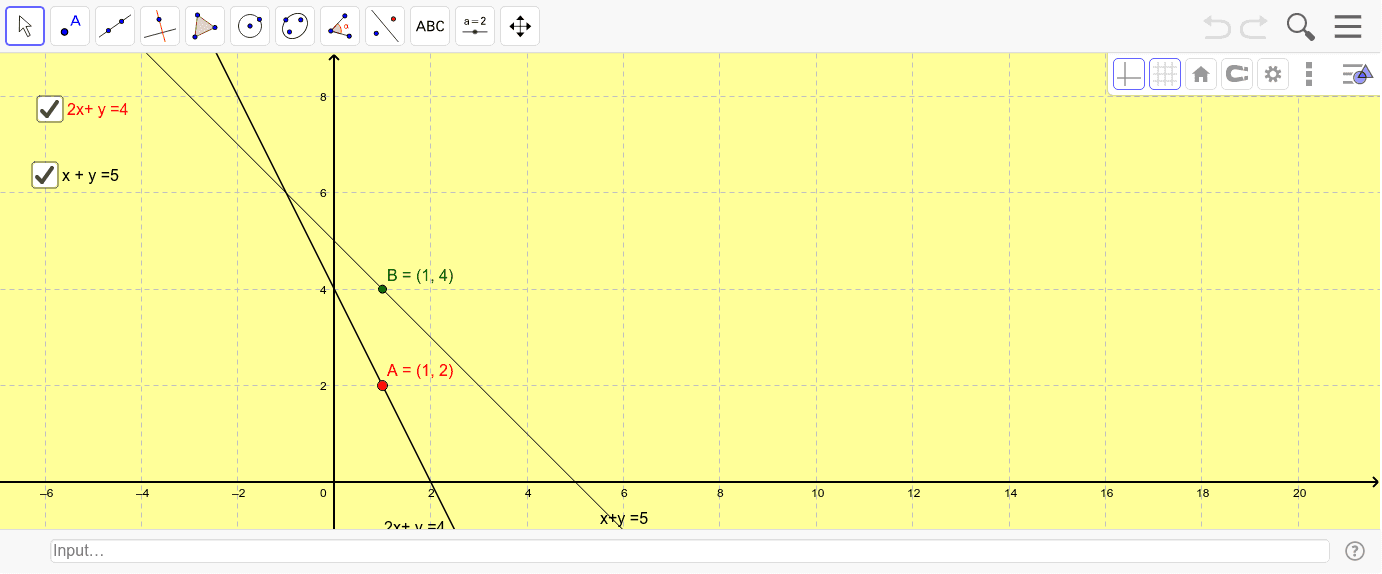Open the input help question mark
Viewport: 1382px width, 574px height.
(1355, 551)
